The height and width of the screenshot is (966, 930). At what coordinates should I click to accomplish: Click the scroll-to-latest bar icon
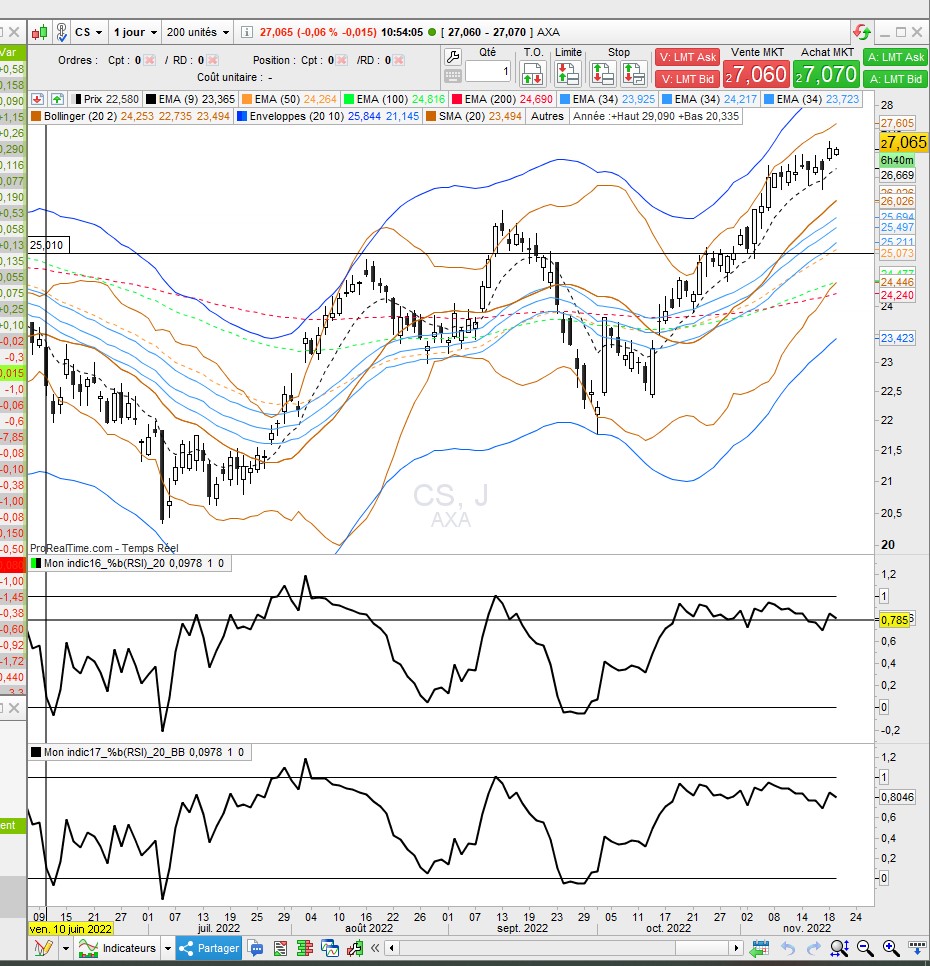(x=915, y=948)
